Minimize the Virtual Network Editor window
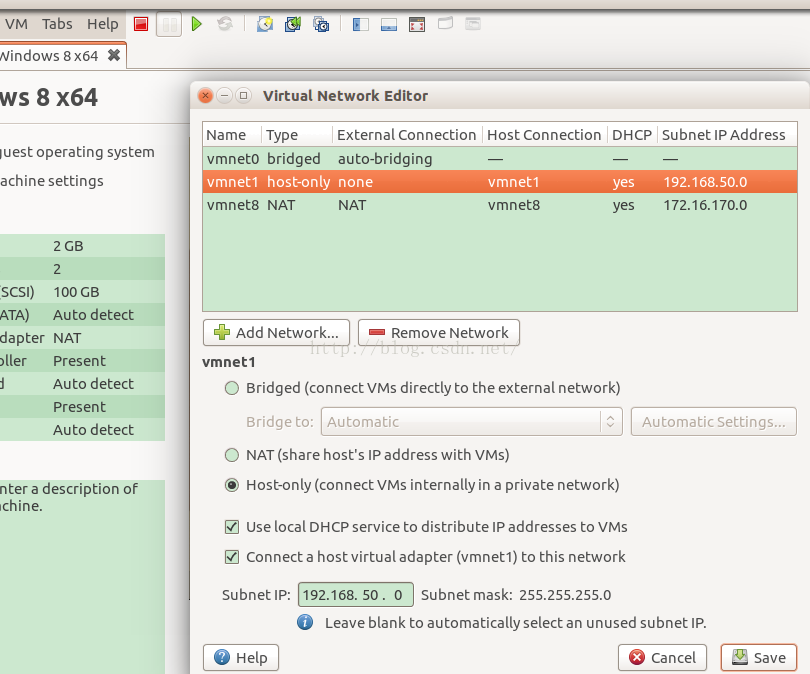The height and width of the screenshot is (674, 810). click(x=224, y=96)
